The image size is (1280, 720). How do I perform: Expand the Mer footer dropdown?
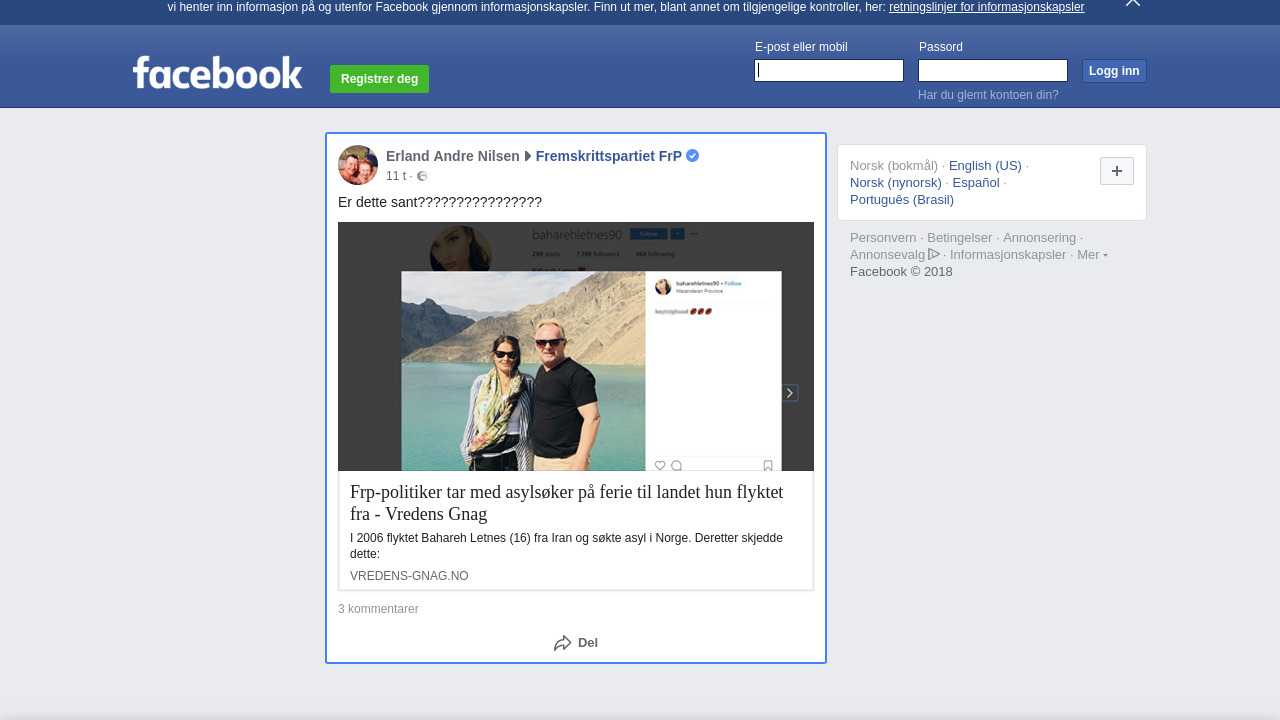click(1092, 255)
